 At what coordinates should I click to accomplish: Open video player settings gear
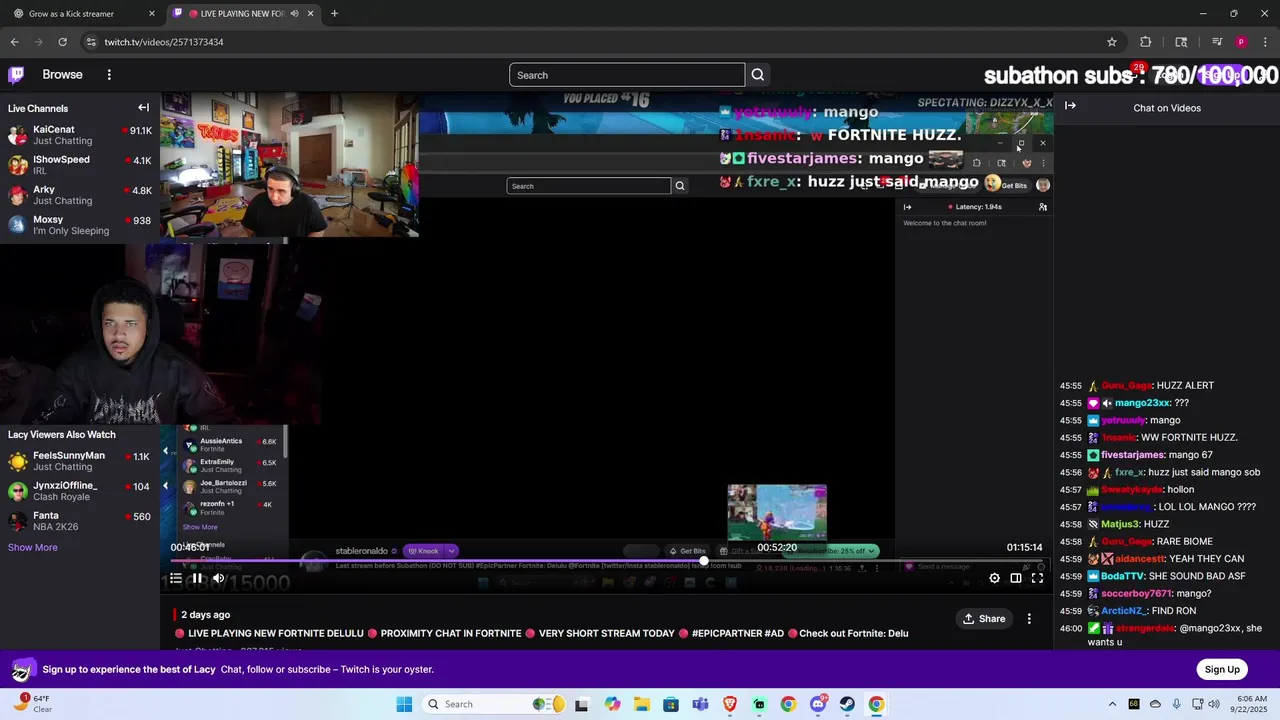point(994,578)
